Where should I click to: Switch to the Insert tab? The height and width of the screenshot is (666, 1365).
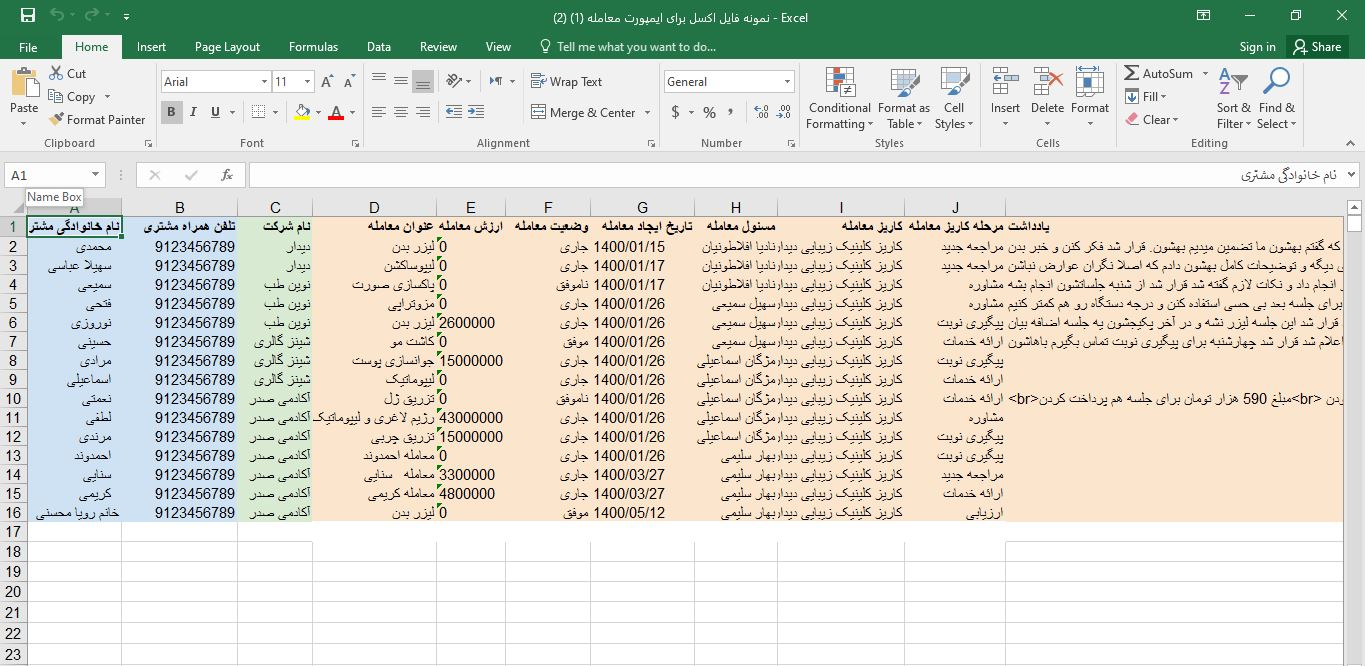click(152, 47)
